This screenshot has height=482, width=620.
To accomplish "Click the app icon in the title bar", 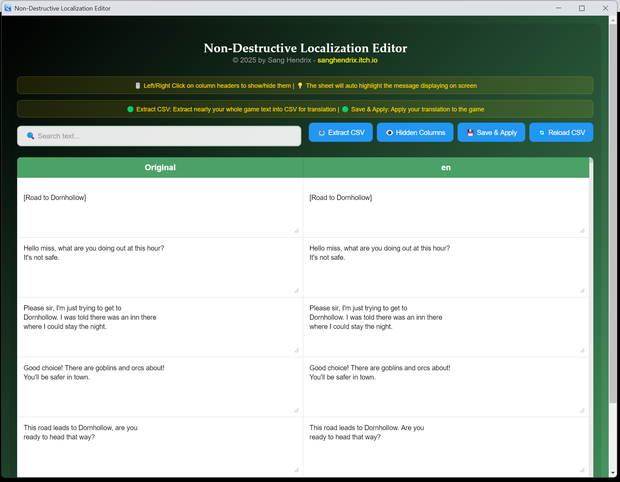I will (8, 8).
